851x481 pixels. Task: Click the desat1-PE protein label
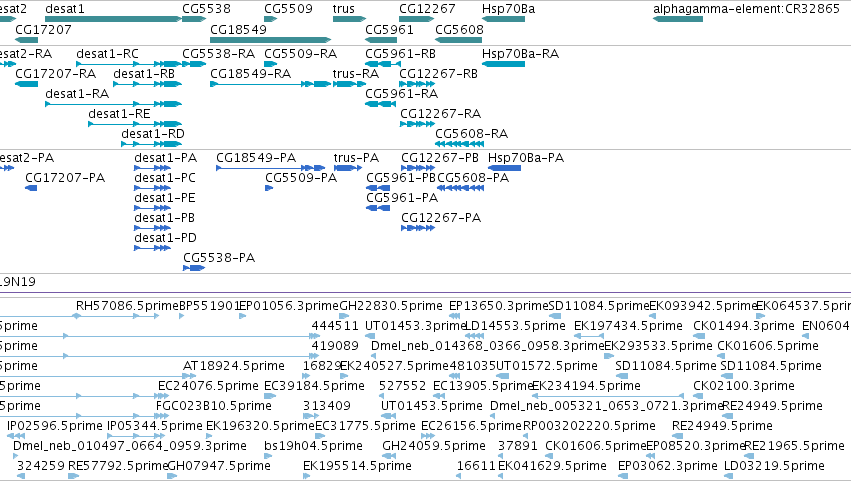(165, 198)
